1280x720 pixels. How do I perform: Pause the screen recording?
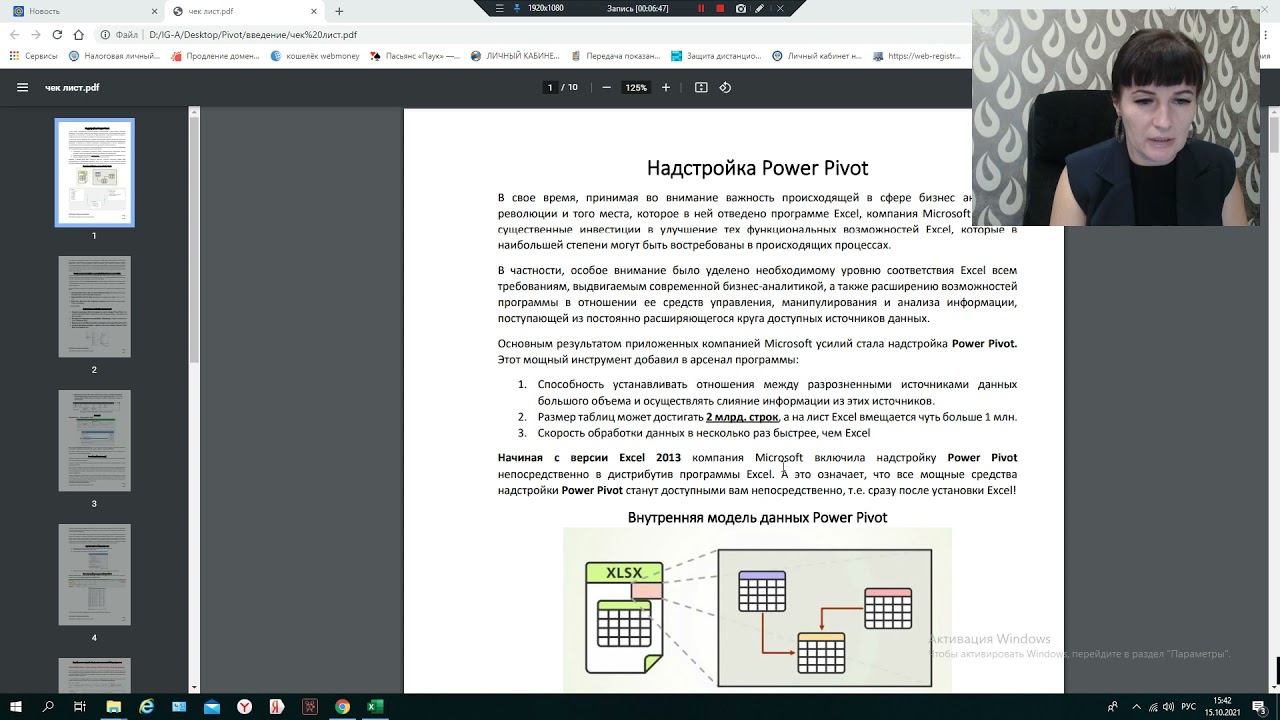click(701, 8)
